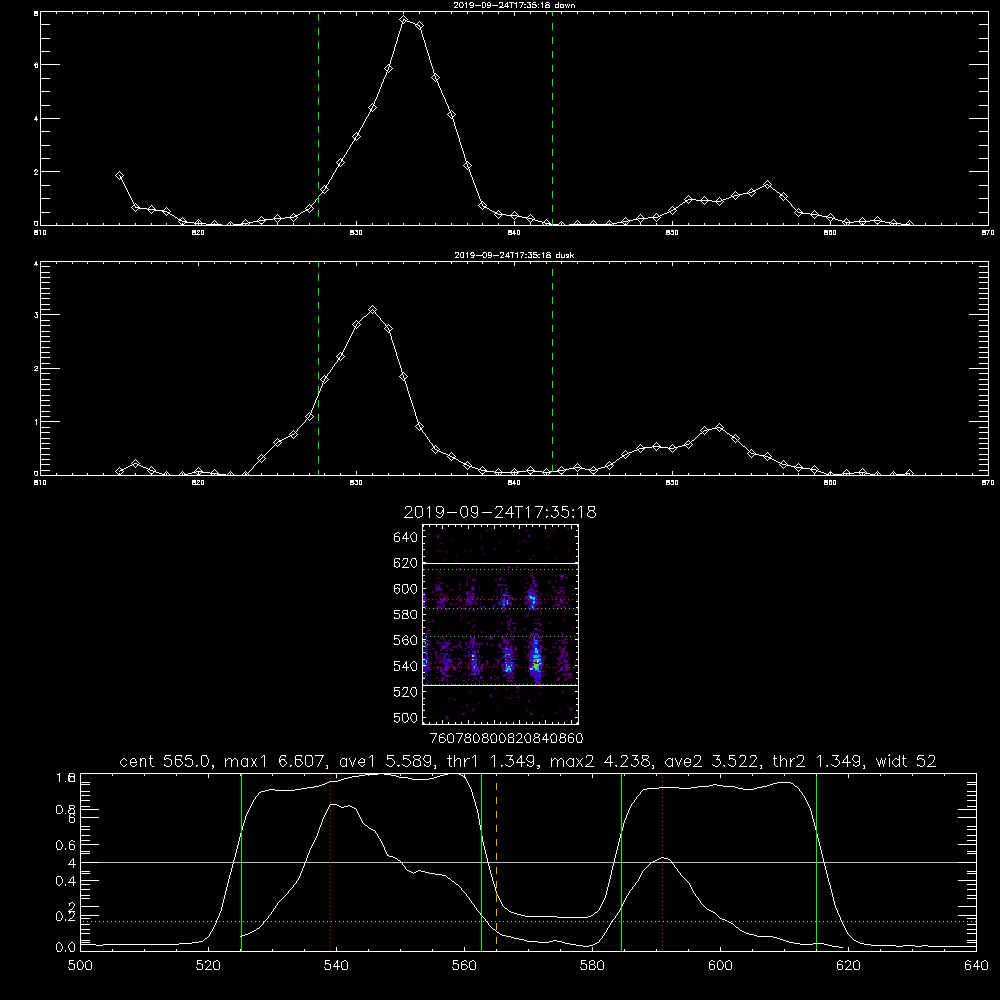The image size is (1000, 1000).
Task: Click y-axis label 0.4 of bottom plot
Action: (x=65, y=881)
